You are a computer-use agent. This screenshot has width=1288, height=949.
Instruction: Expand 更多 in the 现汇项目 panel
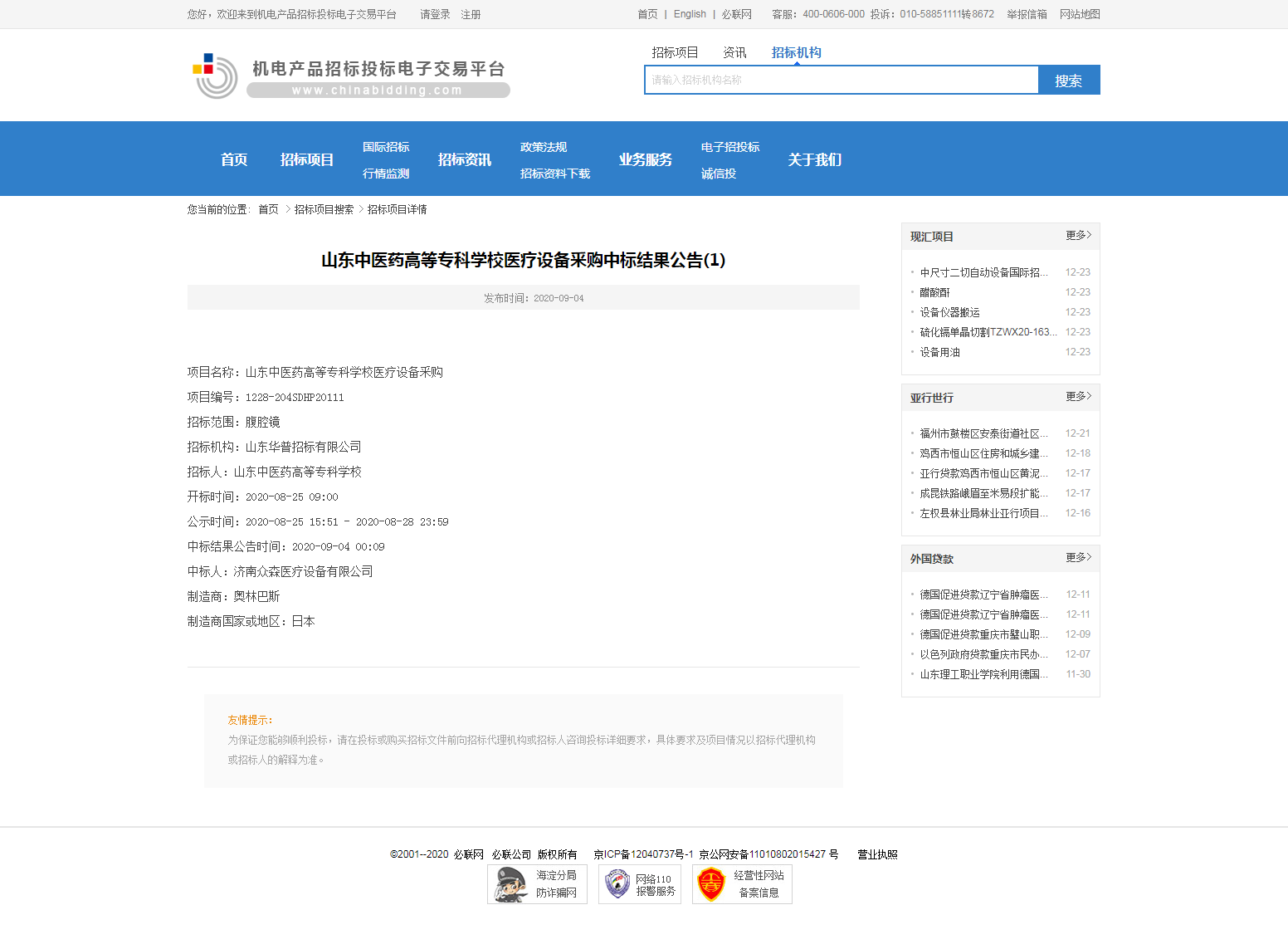(x=1077, y=236)
